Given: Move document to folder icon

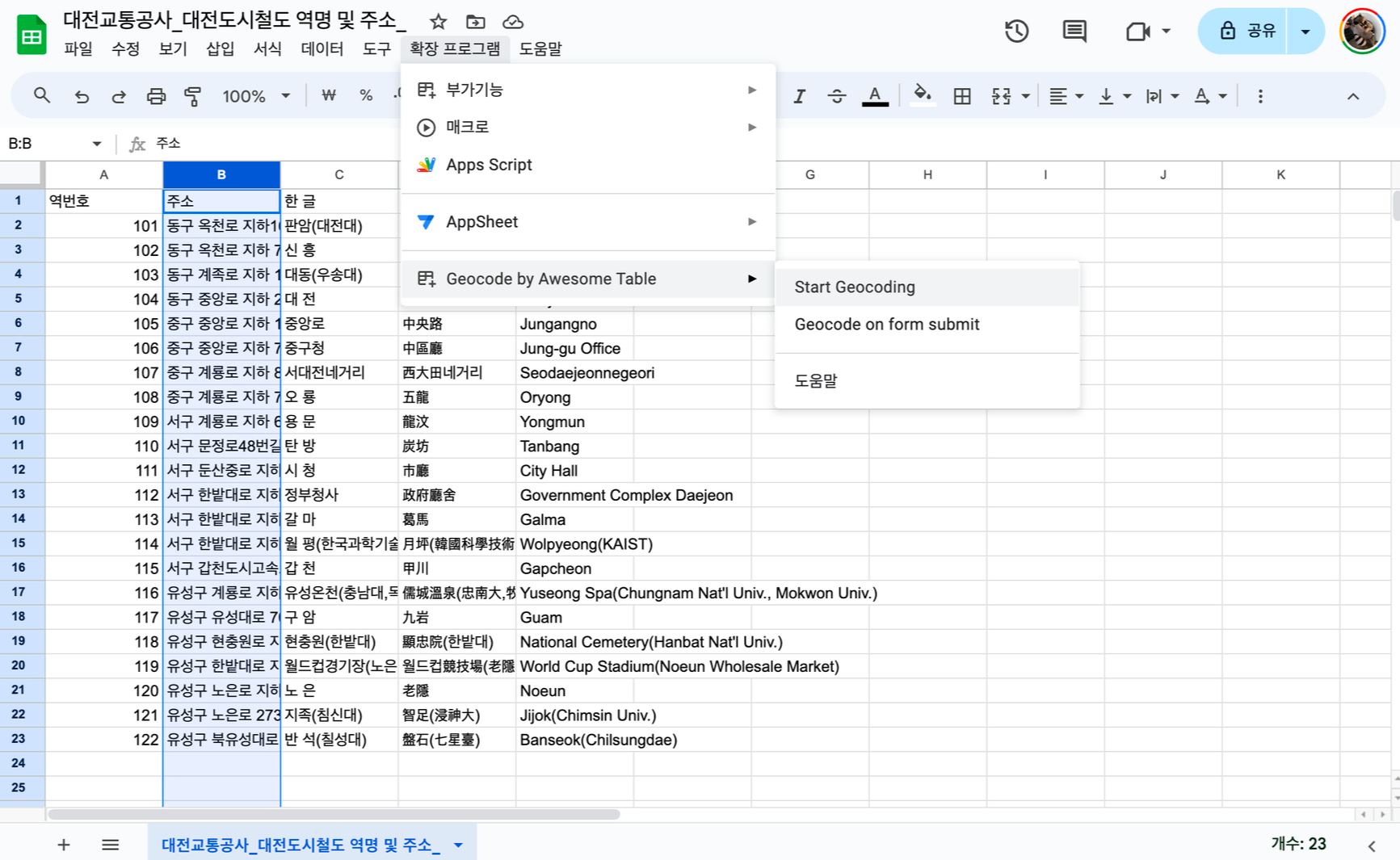Looking at the screenshot, I should point(476,22).
